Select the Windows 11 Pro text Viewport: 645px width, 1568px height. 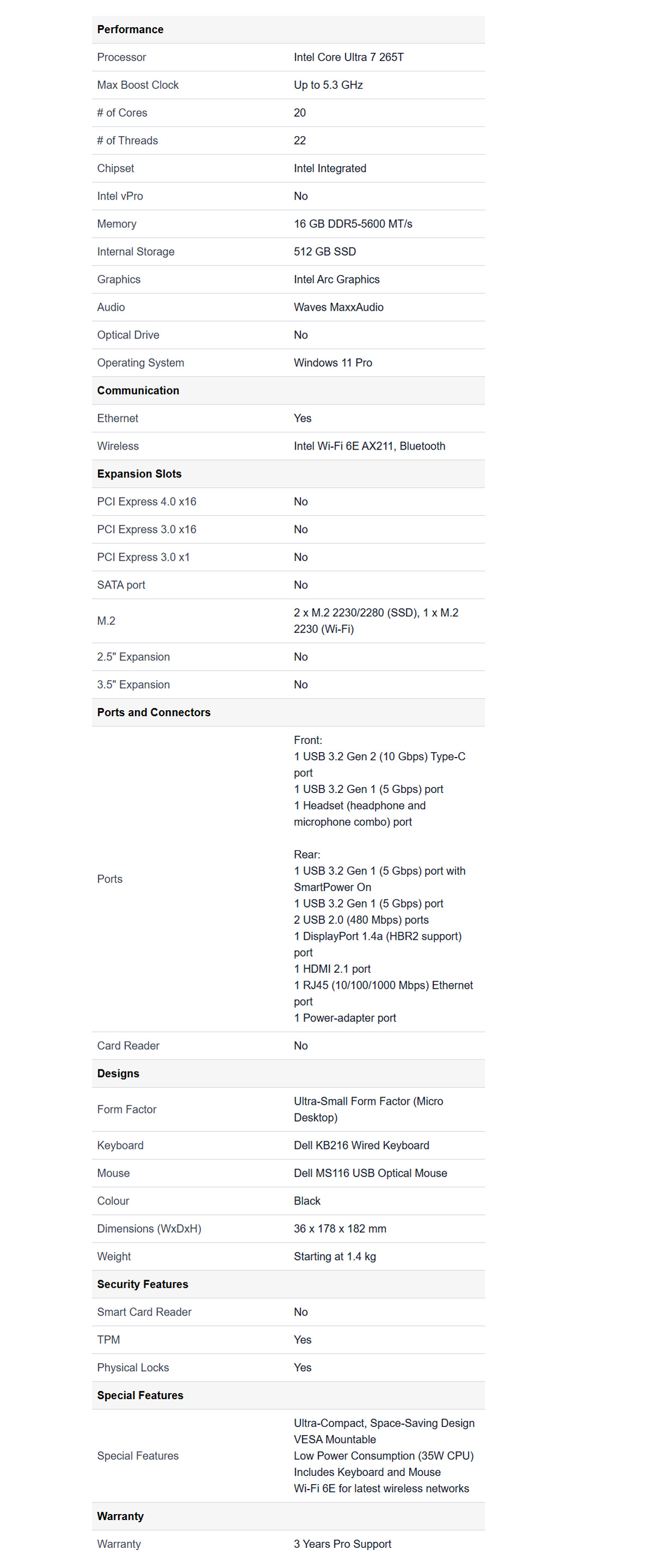click(x=333, y=363)
